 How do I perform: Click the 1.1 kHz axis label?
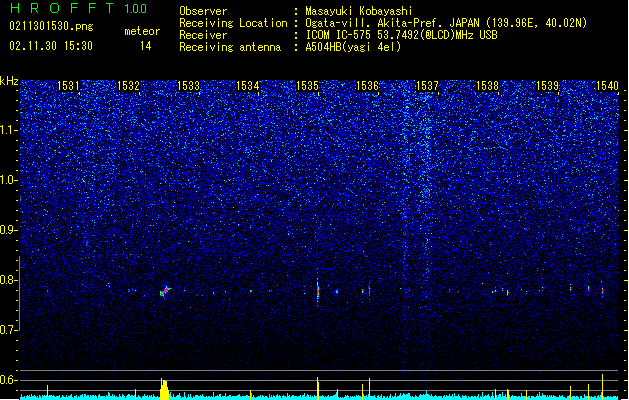9,130
